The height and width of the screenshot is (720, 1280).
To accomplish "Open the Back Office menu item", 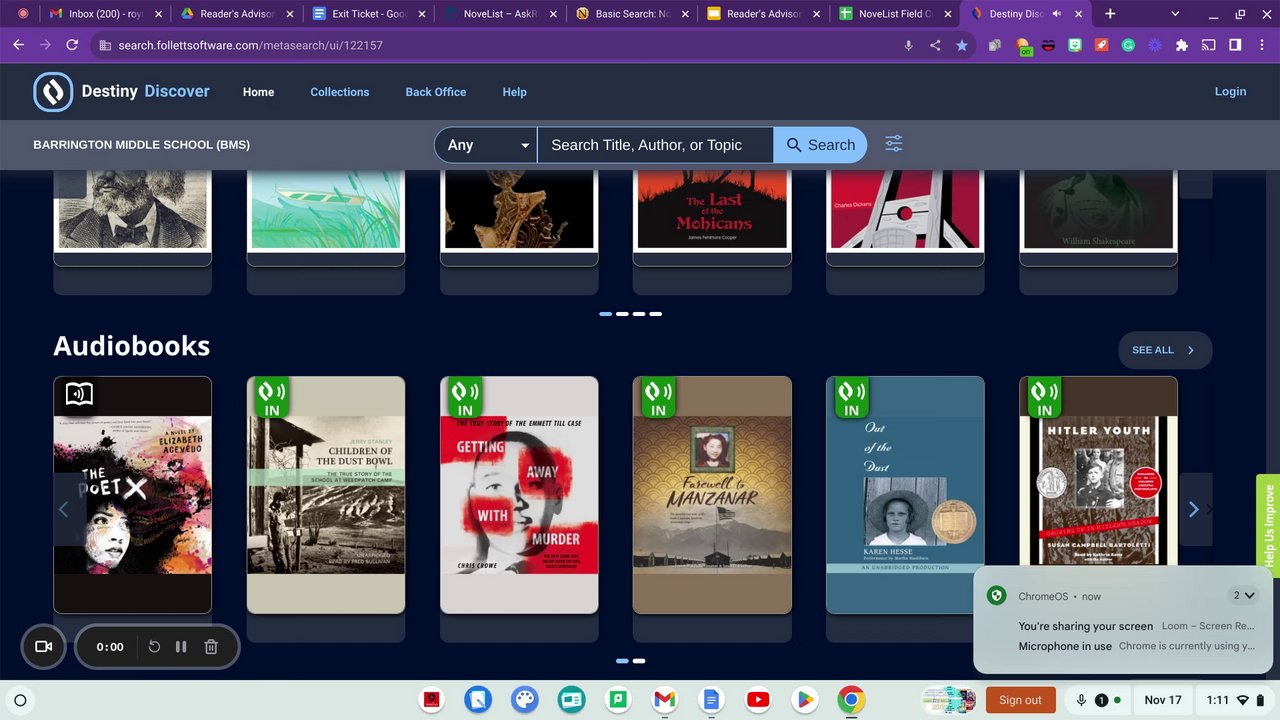I will [x=436, y=92].
